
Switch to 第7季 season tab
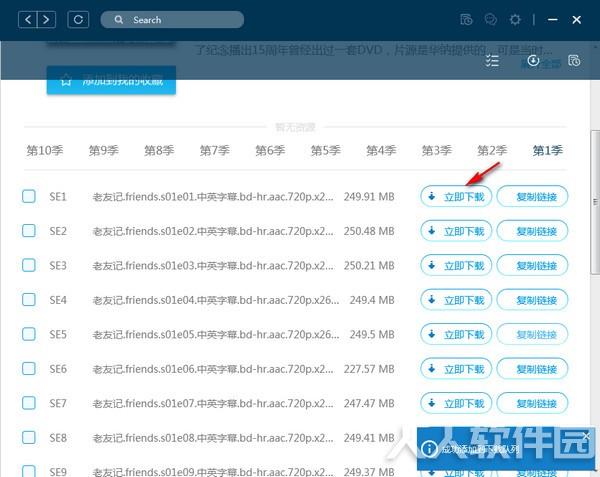coord(215,150)
